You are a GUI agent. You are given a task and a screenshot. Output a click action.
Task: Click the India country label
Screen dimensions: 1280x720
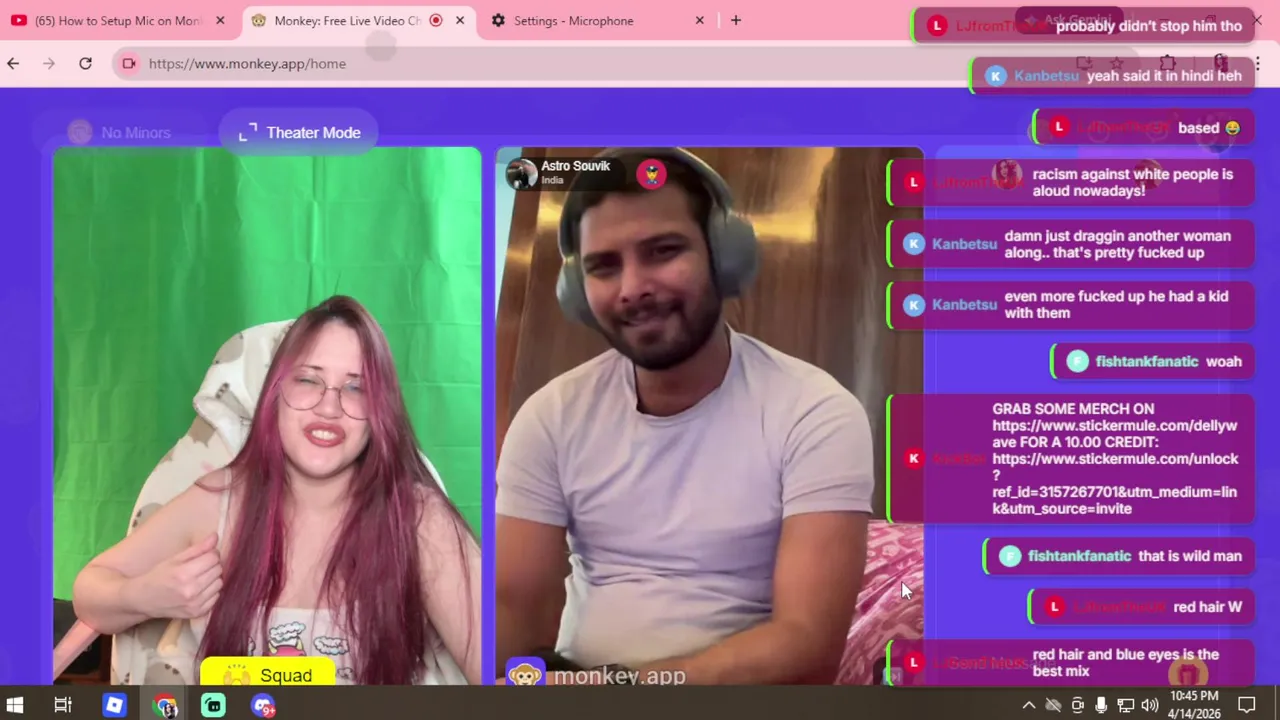click(x=552, y=181)
